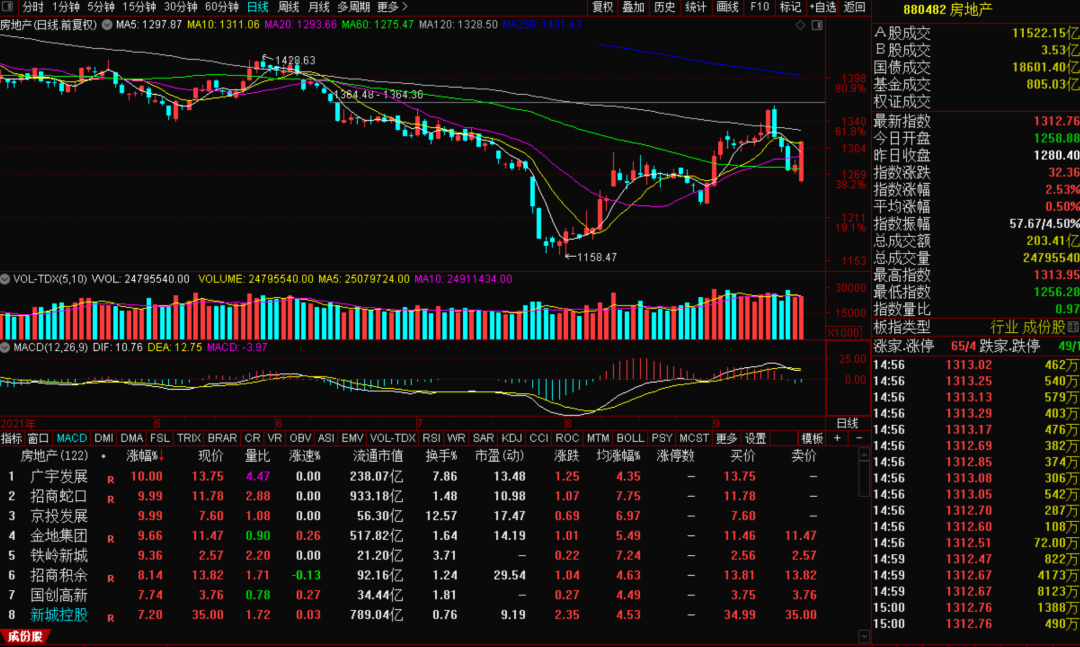Select the FSL indicator tab
1080x647 pixels.
click(160, 438)
